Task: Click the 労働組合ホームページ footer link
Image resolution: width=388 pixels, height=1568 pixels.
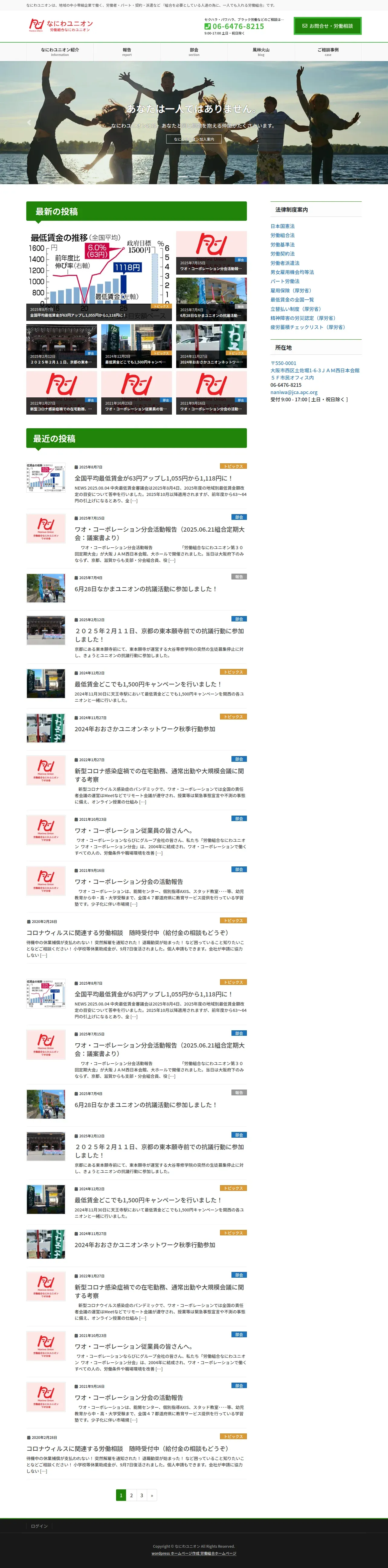Action: click(x=218, y=1553)
